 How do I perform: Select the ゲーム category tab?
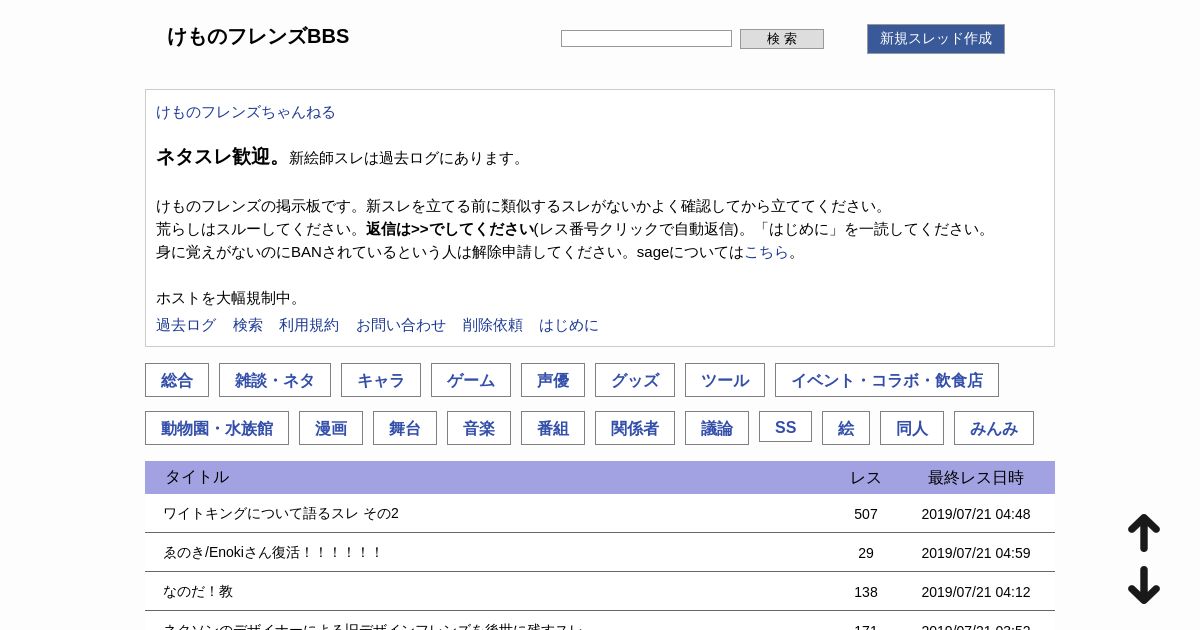pyautogui.click(x=471, y=380)
